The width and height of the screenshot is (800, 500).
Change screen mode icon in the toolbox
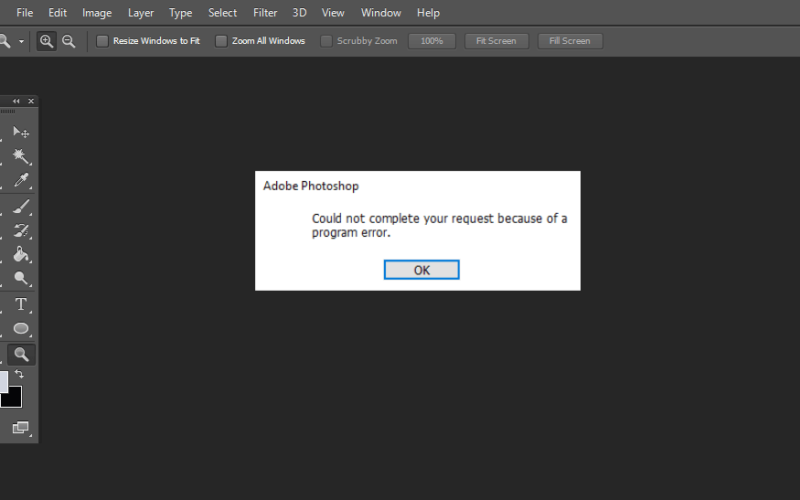click(21, 427)
